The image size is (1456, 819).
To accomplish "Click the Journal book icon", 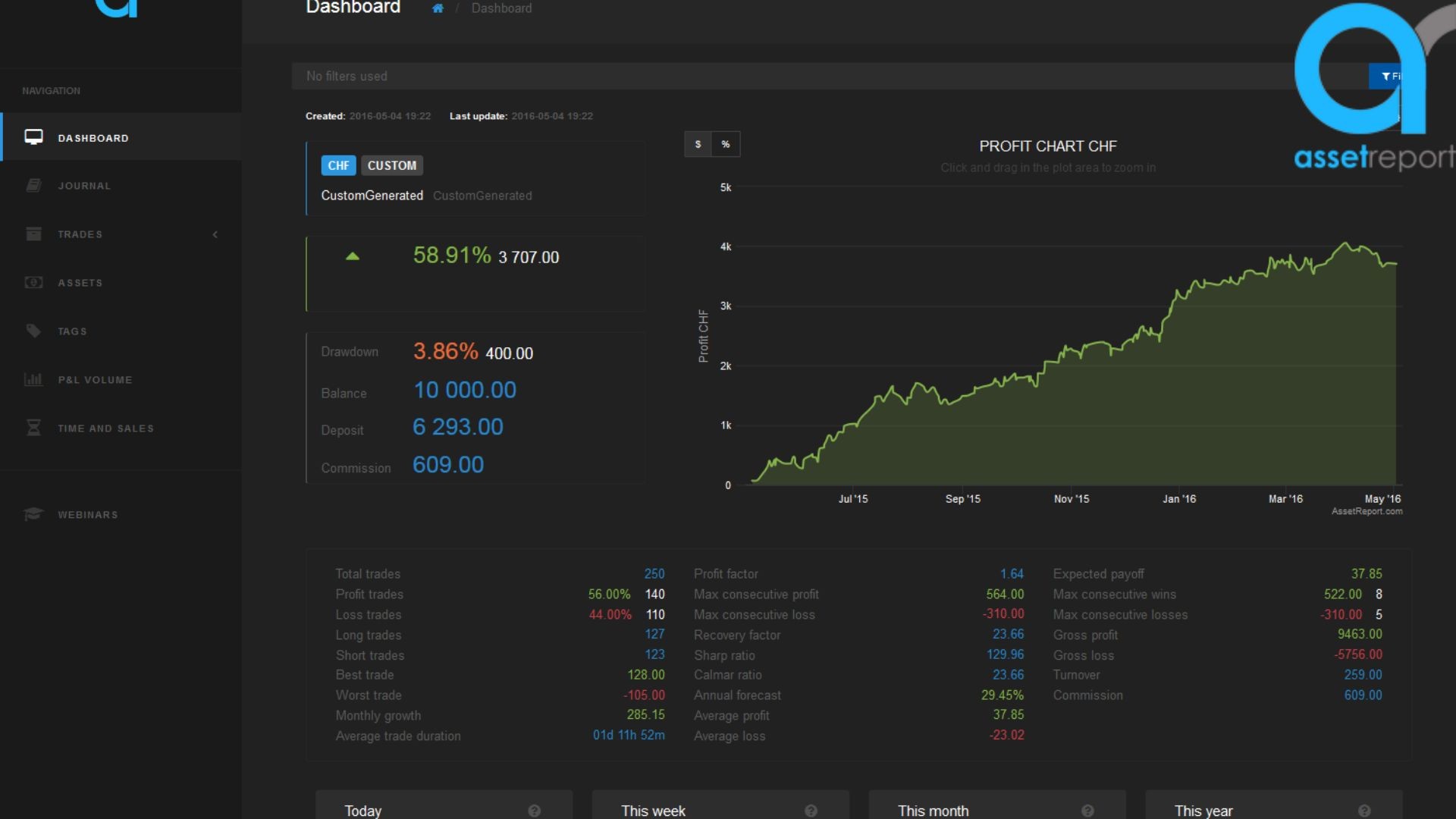I will [33, 186].
